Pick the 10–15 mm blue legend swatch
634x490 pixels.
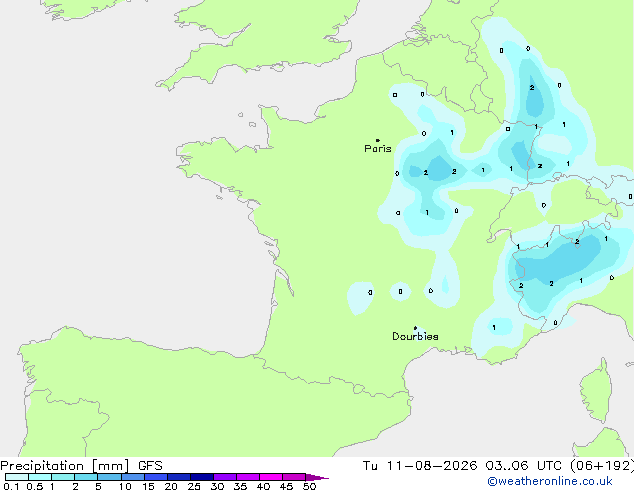click(132, 477)
